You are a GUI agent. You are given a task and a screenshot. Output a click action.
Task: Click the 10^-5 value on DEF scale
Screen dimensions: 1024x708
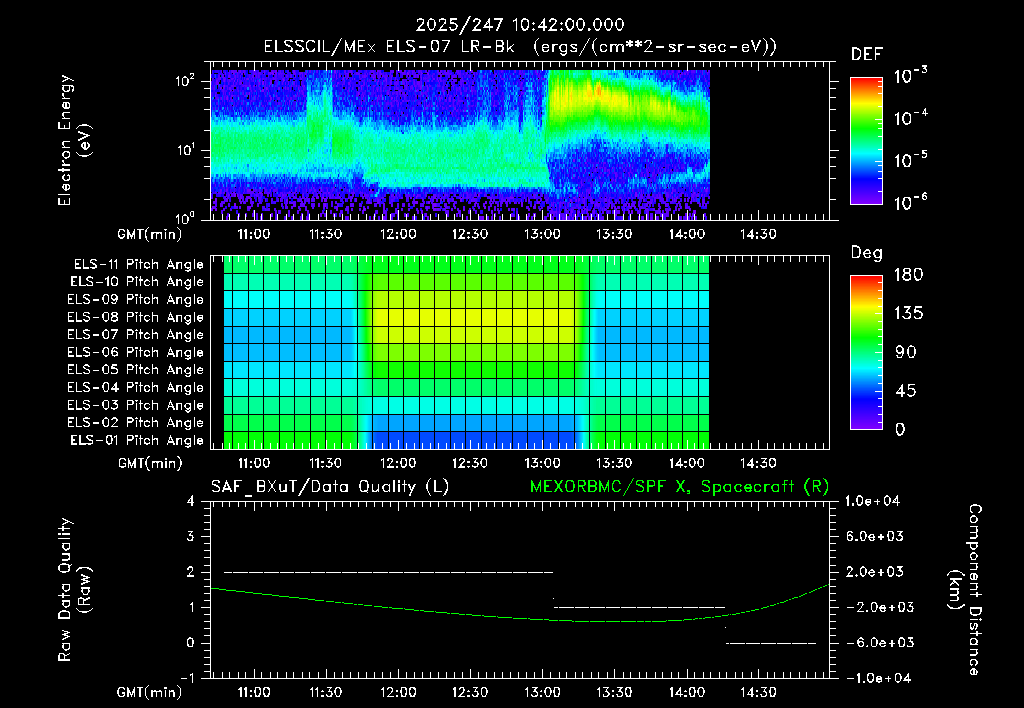pyautogui.click(x=911, y=160)
